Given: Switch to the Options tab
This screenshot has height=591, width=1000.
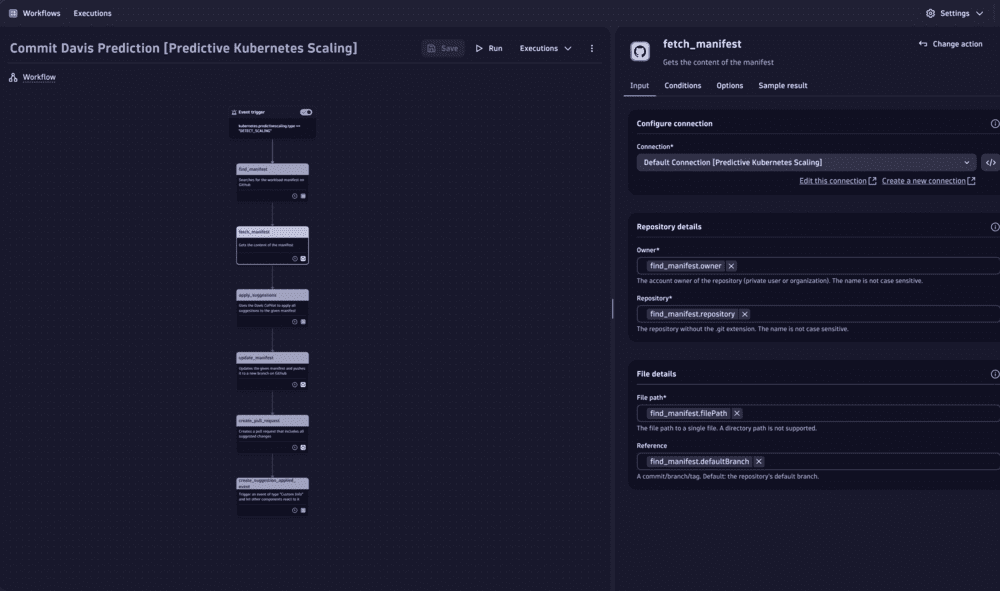Looking at the screenshot, I should [730, 85].
